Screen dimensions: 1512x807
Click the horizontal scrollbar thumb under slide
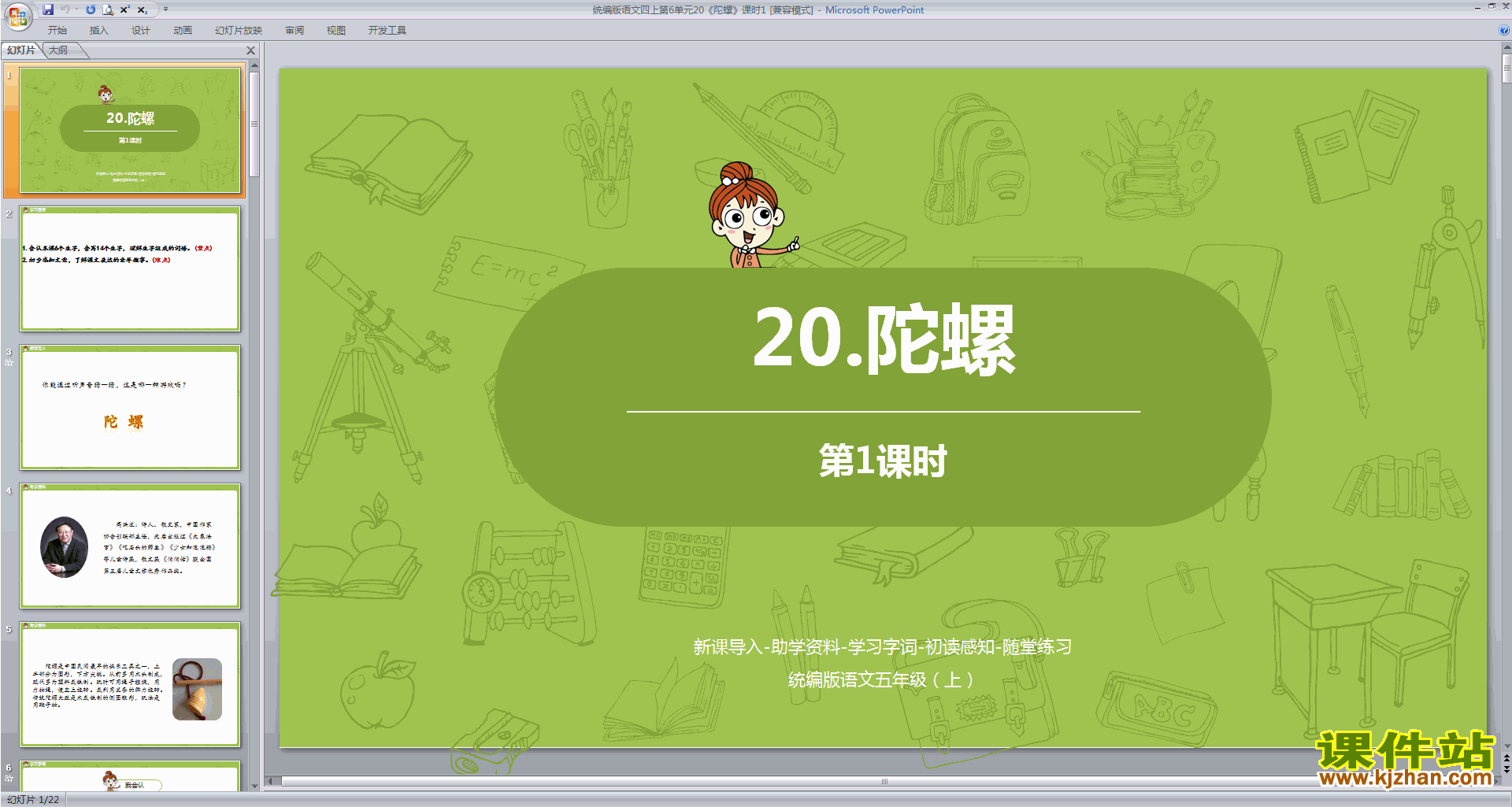click(884, 781)
